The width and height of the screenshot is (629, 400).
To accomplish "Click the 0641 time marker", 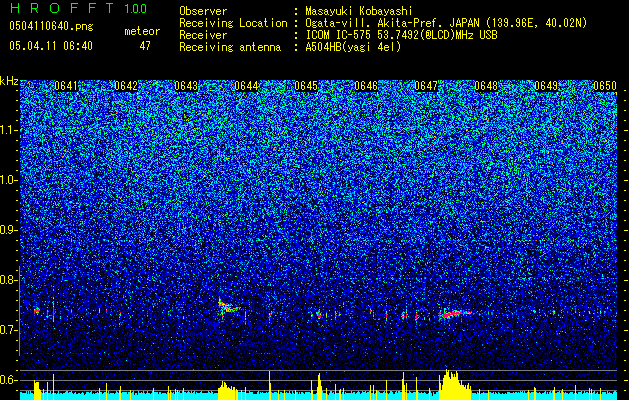I will [x=66, y=86].
